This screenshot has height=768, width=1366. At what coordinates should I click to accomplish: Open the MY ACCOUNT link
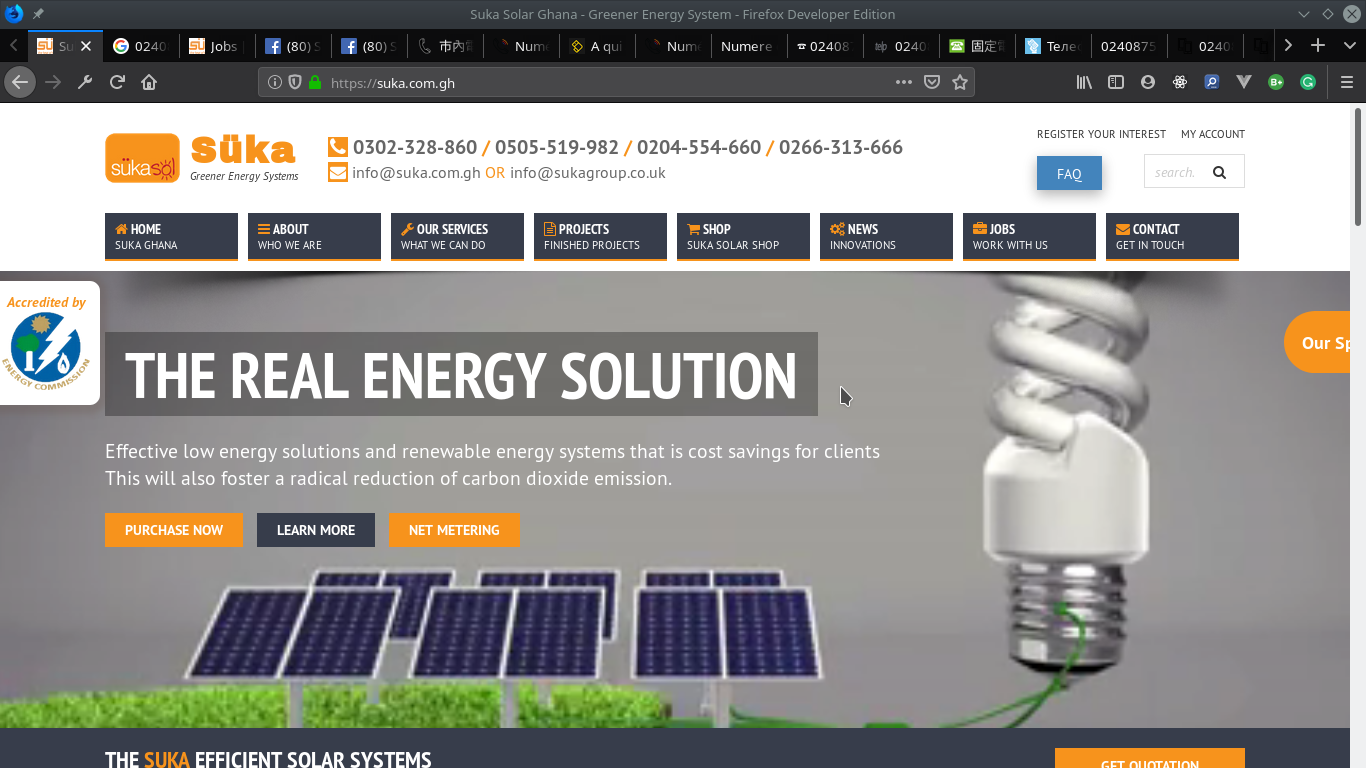pos(1213,134)
